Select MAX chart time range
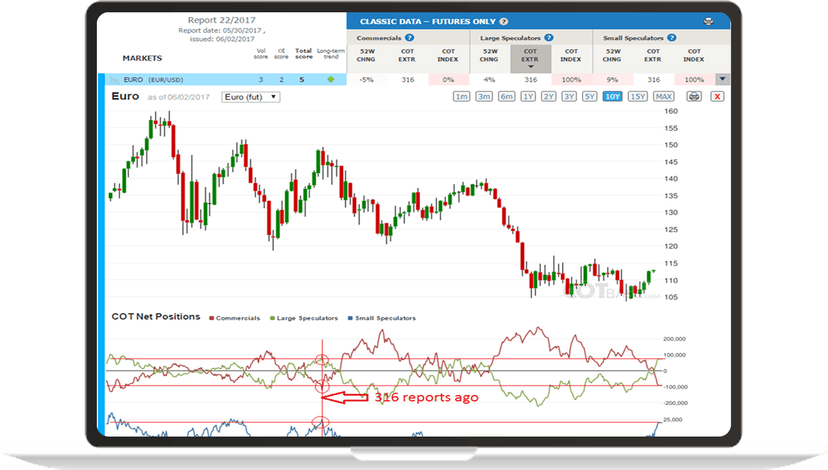Screen dimensions: 828x470 664,97
